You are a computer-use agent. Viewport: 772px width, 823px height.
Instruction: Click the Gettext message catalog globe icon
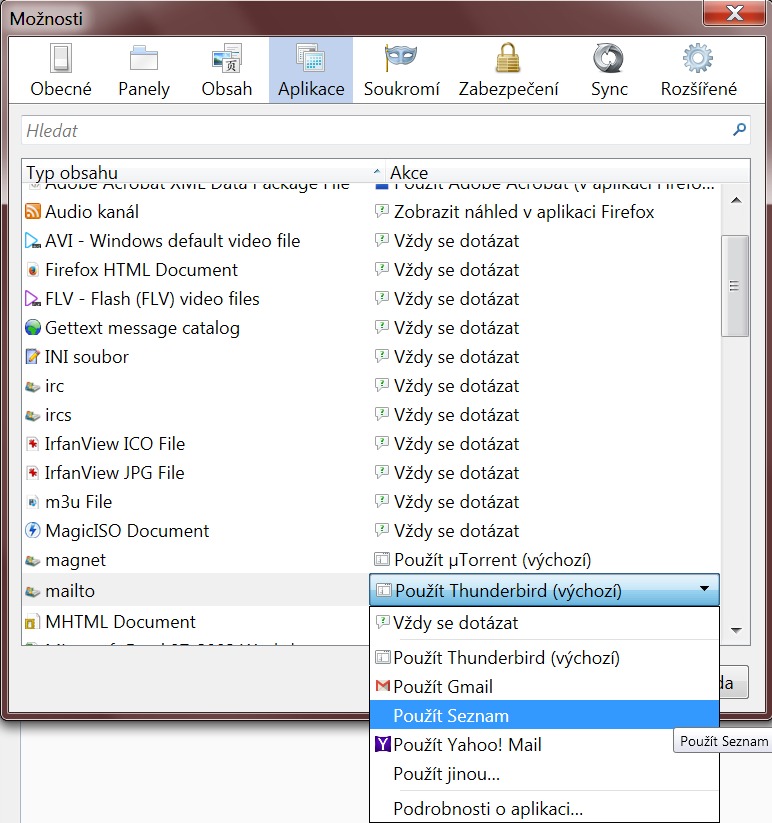(x=33, y=328)
